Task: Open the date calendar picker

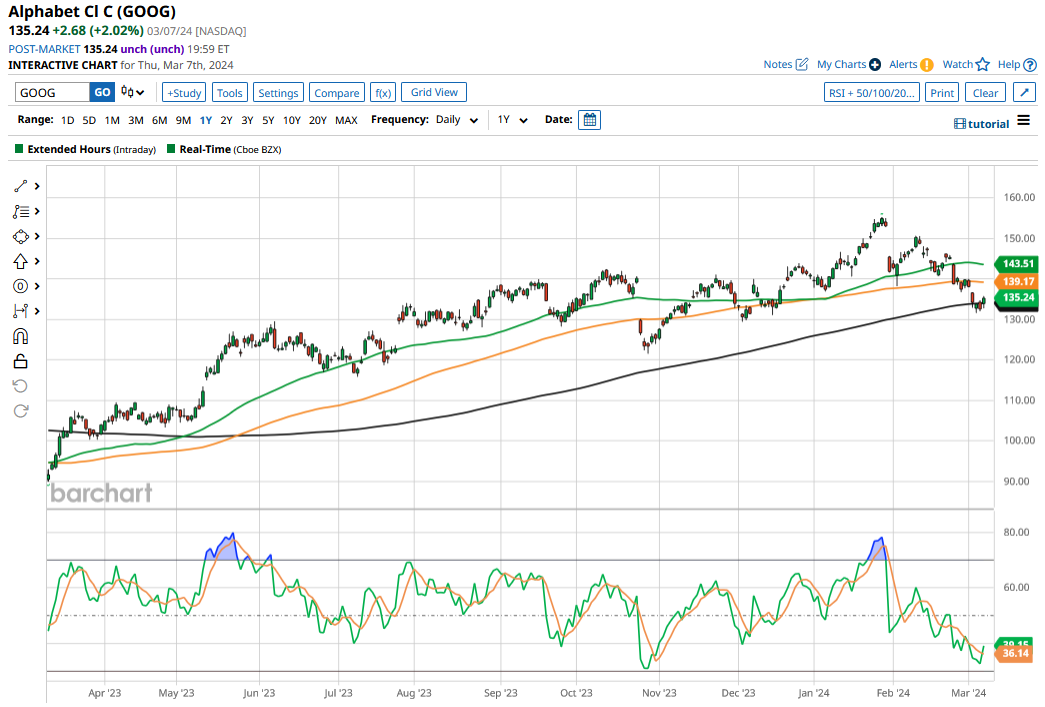Action: (x=590, y=120)
